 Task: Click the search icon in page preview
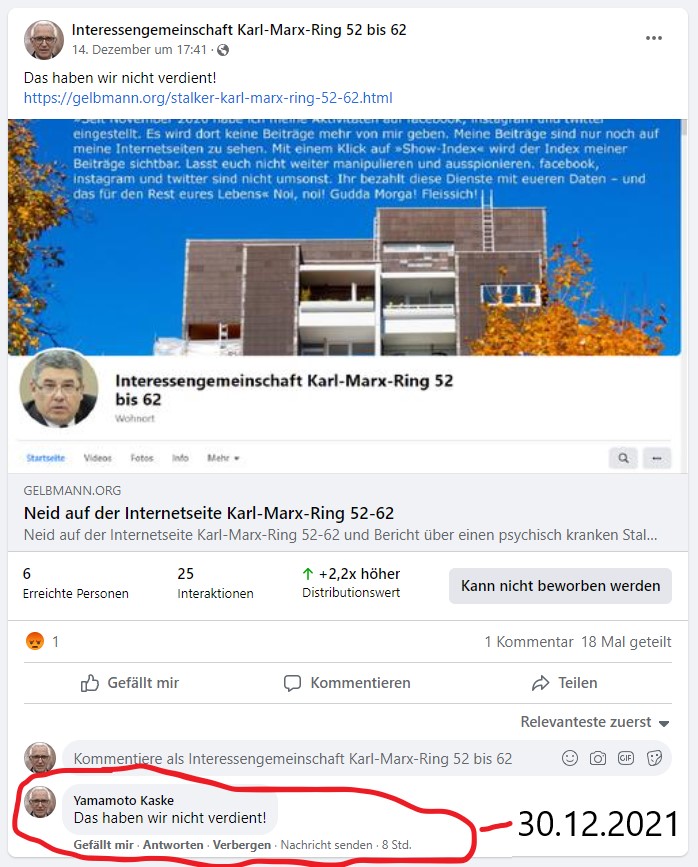pos(623,458)
